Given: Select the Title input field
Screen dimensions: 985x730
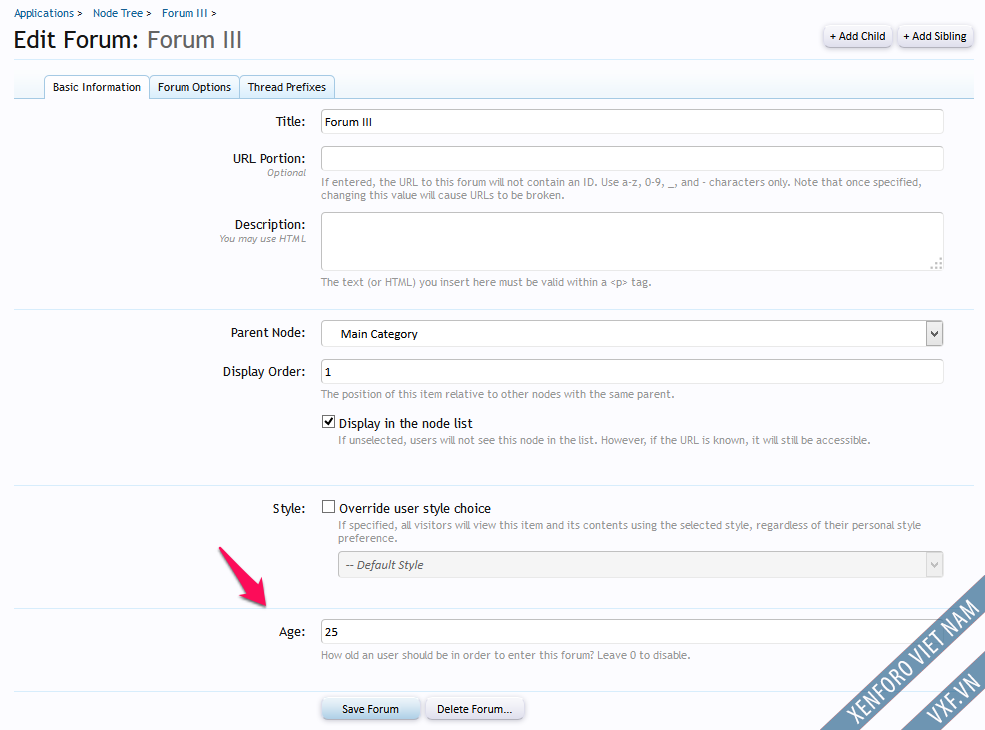Looking at the screenshot, I should pos(631,121).
